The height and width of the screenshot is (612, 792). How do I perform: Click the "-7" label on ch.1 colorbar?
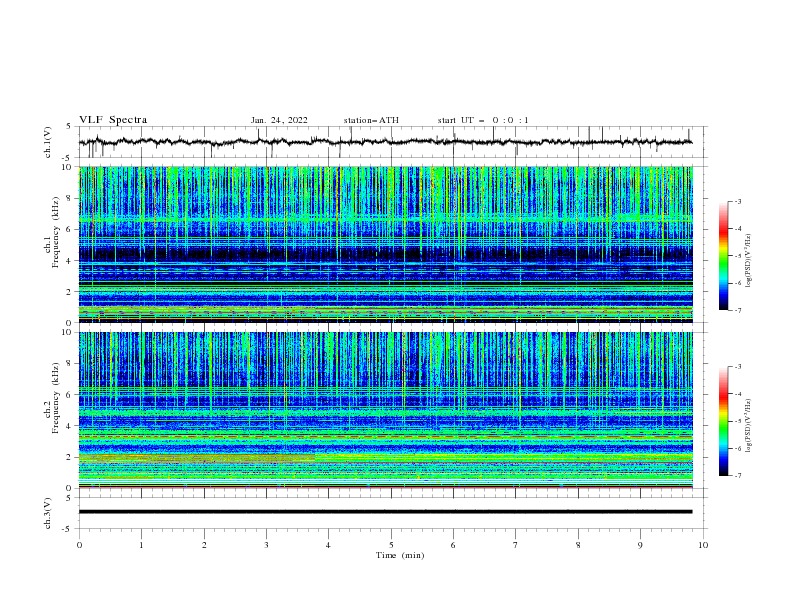tap(737, 310)
